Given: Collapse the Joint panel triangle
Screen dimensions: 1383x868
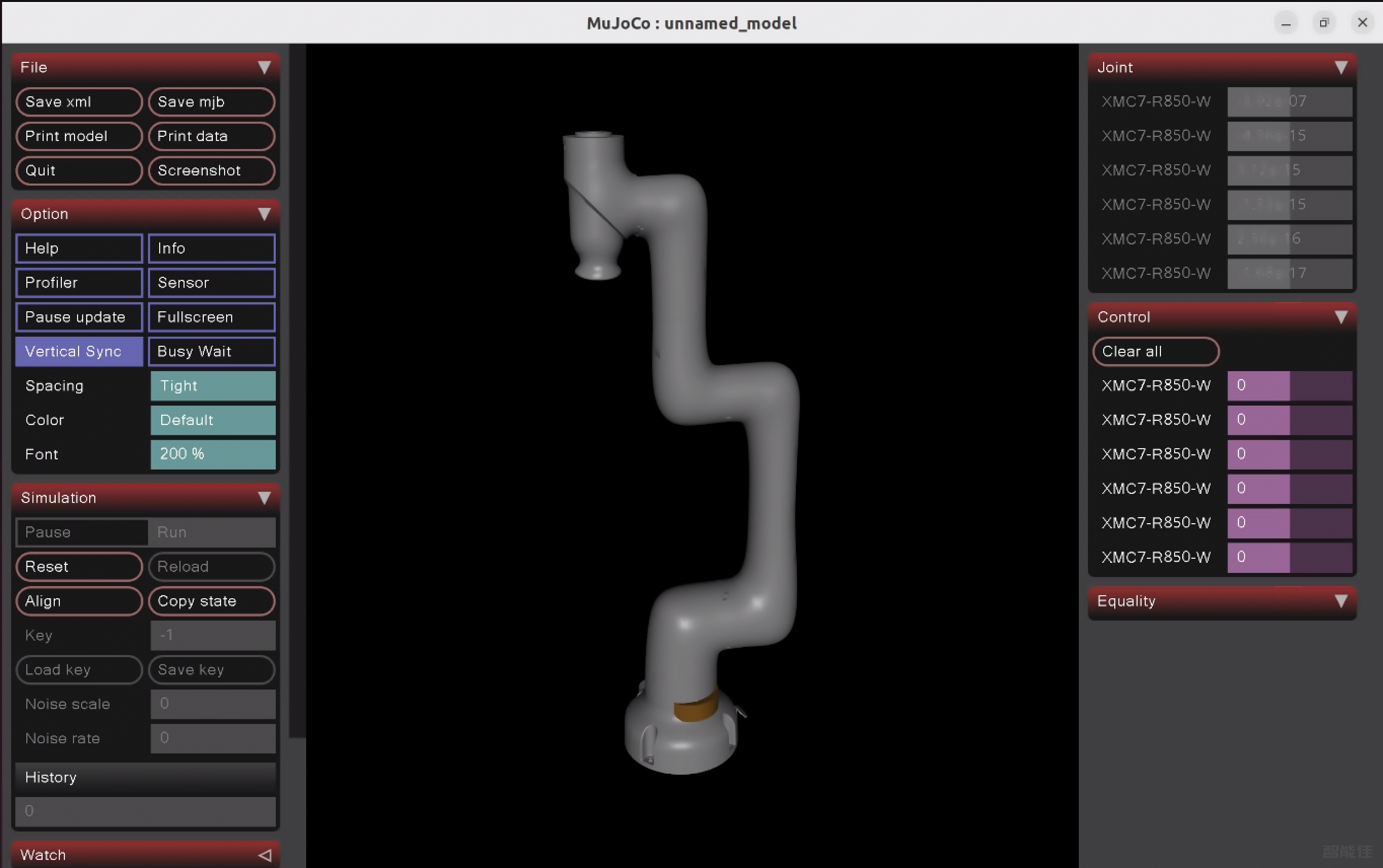Looking at the screenshot, I should pos(1341,68).
